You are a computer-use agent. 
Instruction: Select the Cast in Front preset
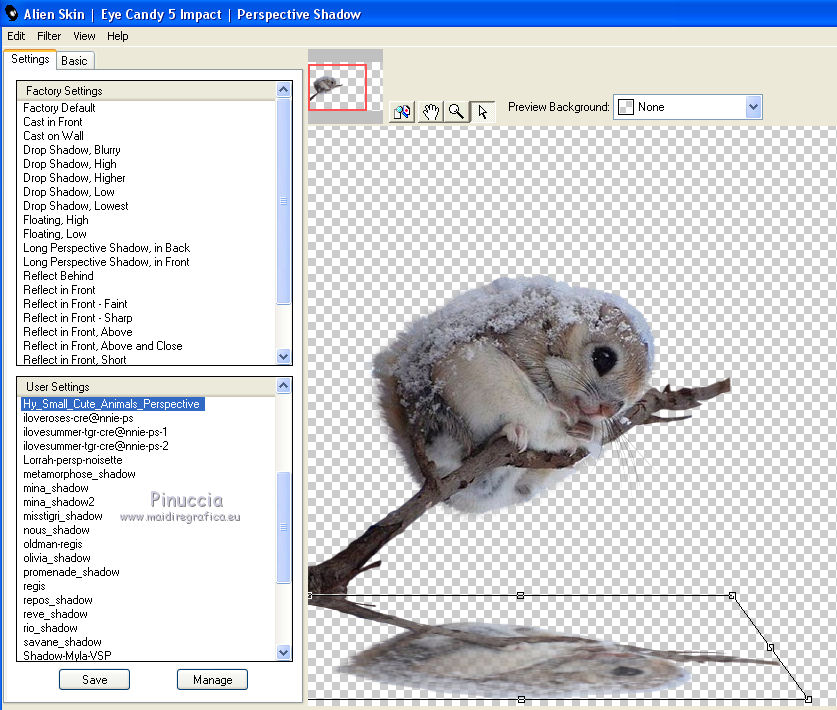[x=53, y=122]
